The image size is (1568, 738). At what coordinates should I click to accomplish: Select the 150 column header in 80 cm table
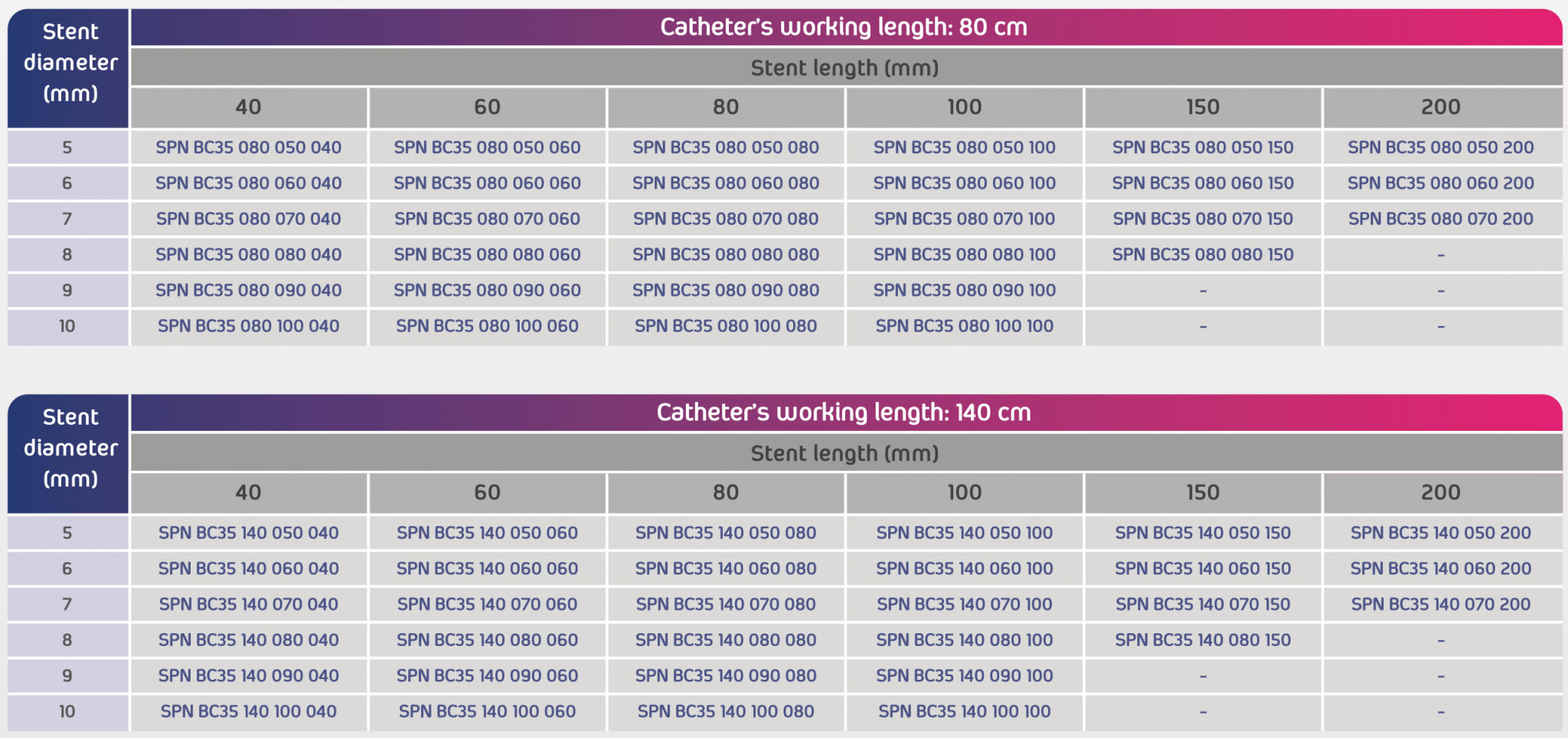[x=1202, y=107]
